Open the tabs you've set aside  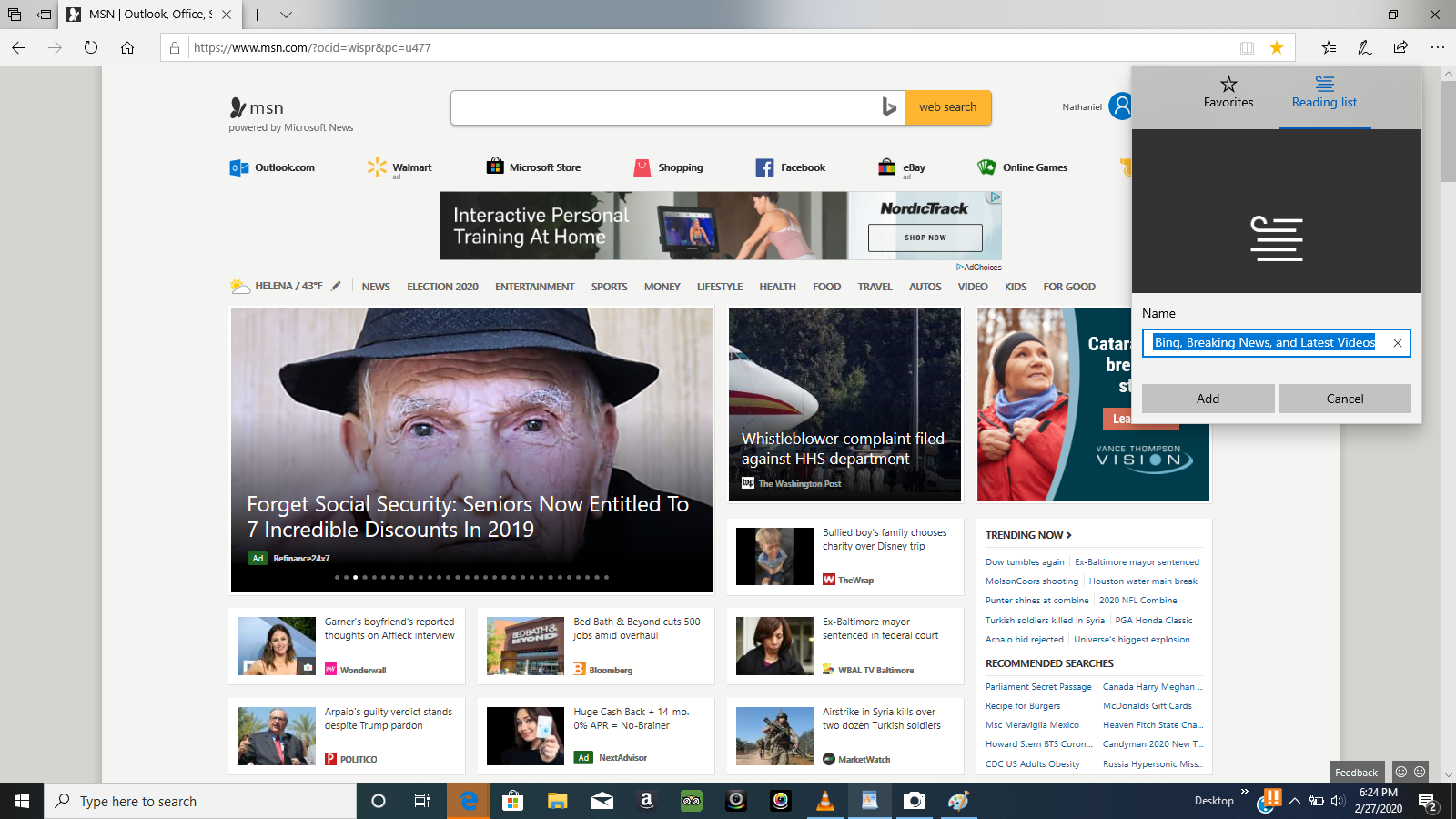(x=15, y=15)
